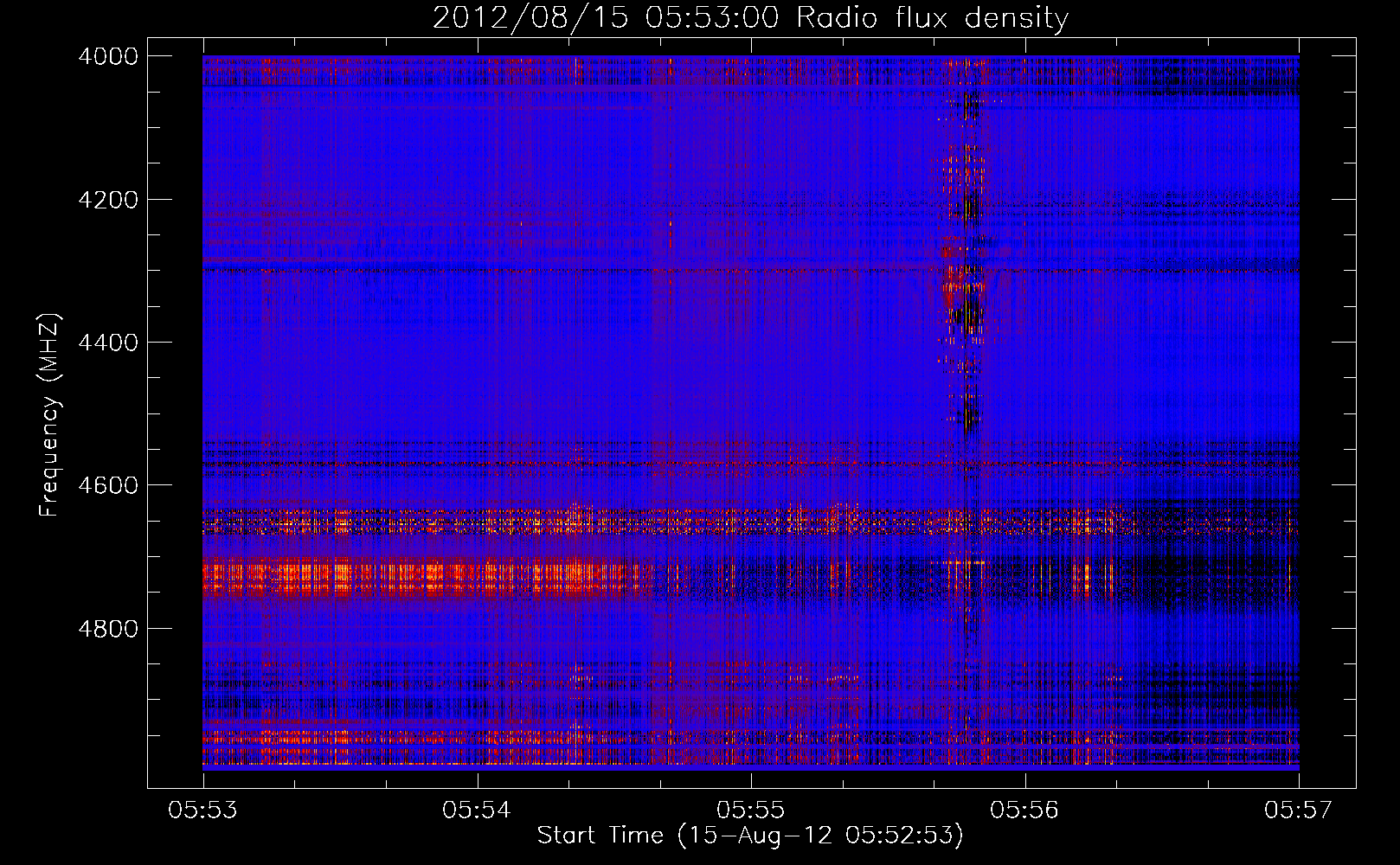
Task: Select the 4600 frequency axis label
Action: click(x=108, y=485)
